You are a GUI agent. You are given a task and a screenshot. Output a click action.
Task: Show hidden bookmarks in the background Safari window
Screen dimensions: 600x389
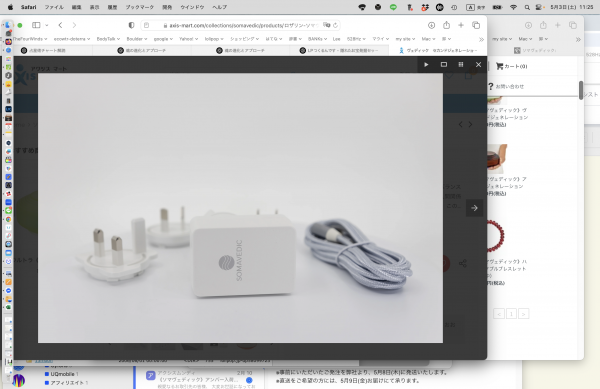pos(578,39)
